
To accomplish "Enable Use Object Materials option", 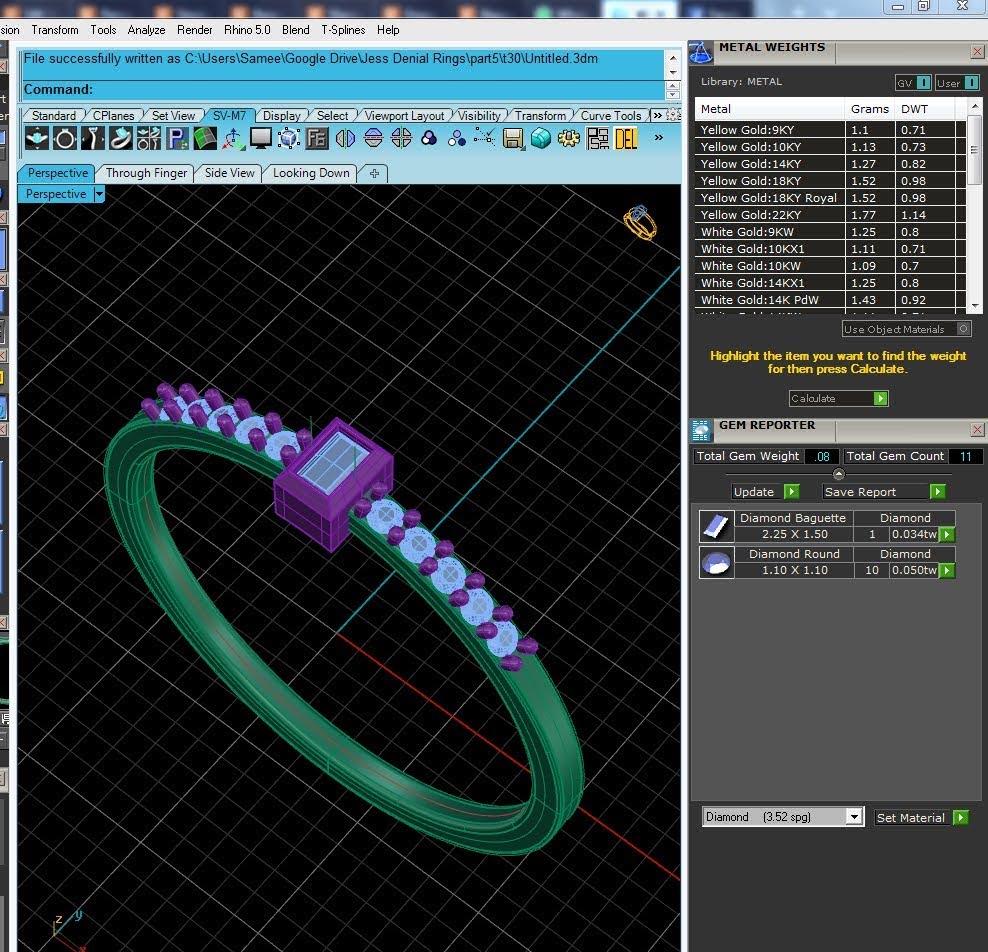I will [907, 329].
